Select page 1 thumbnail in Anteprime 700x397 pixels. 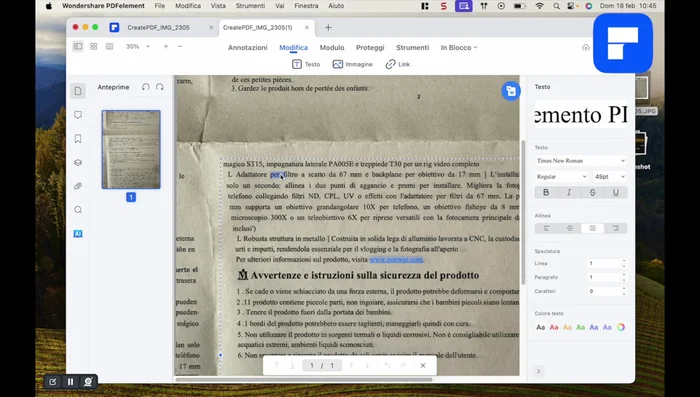coord(131,150)
